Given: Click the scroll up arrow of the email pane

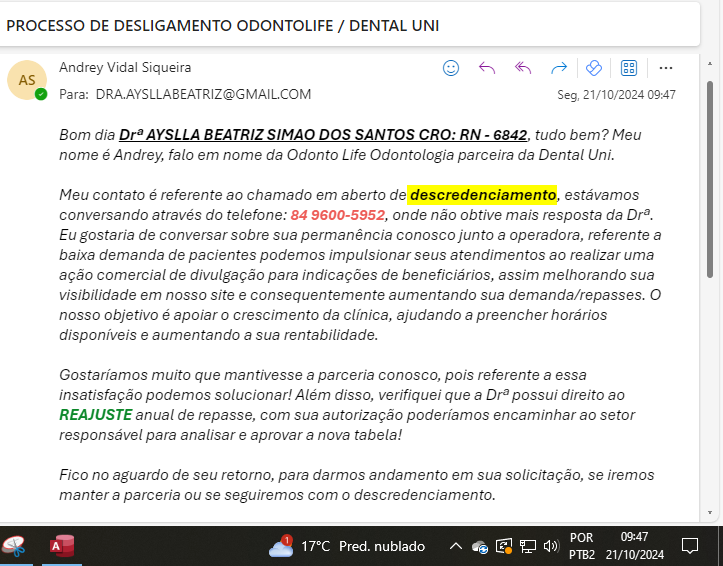Looking at the screenshot, I should [710, 64].
